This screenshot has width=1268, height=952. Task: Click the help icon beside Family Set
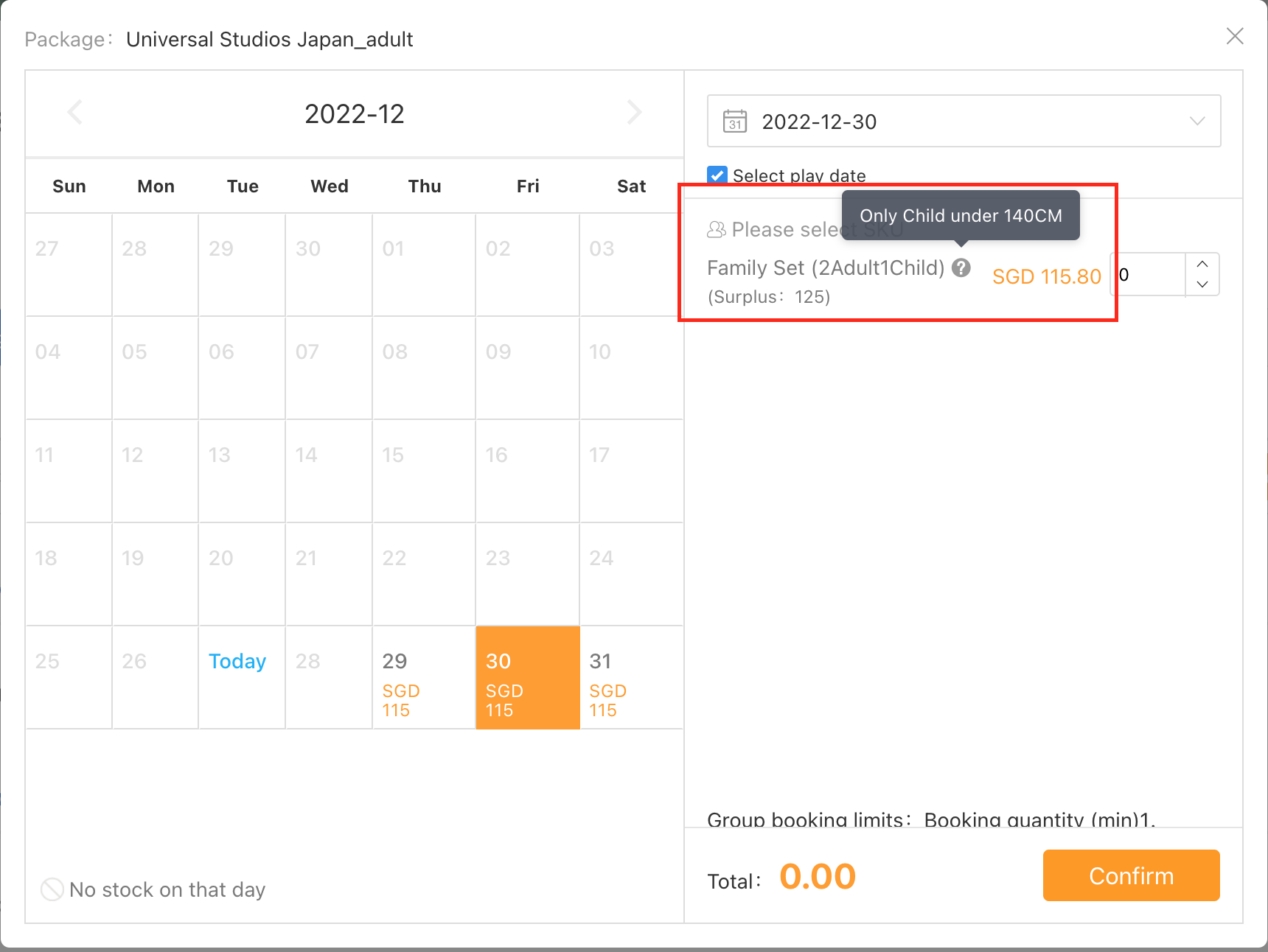[961, 267]
